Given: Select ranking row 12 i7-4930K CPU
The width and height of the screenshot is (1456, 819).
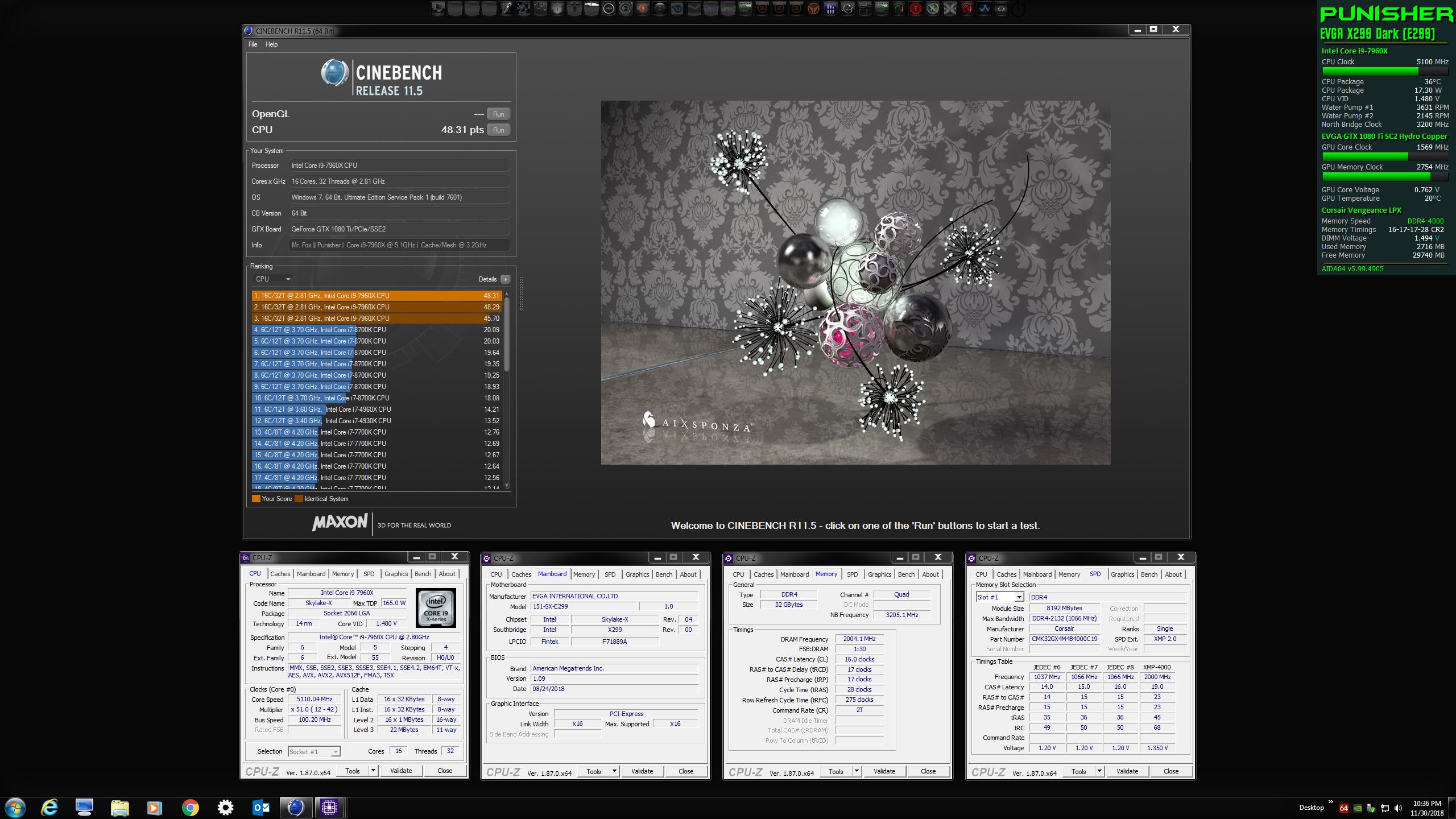Looking at the screenshot, I should [377, 421].
